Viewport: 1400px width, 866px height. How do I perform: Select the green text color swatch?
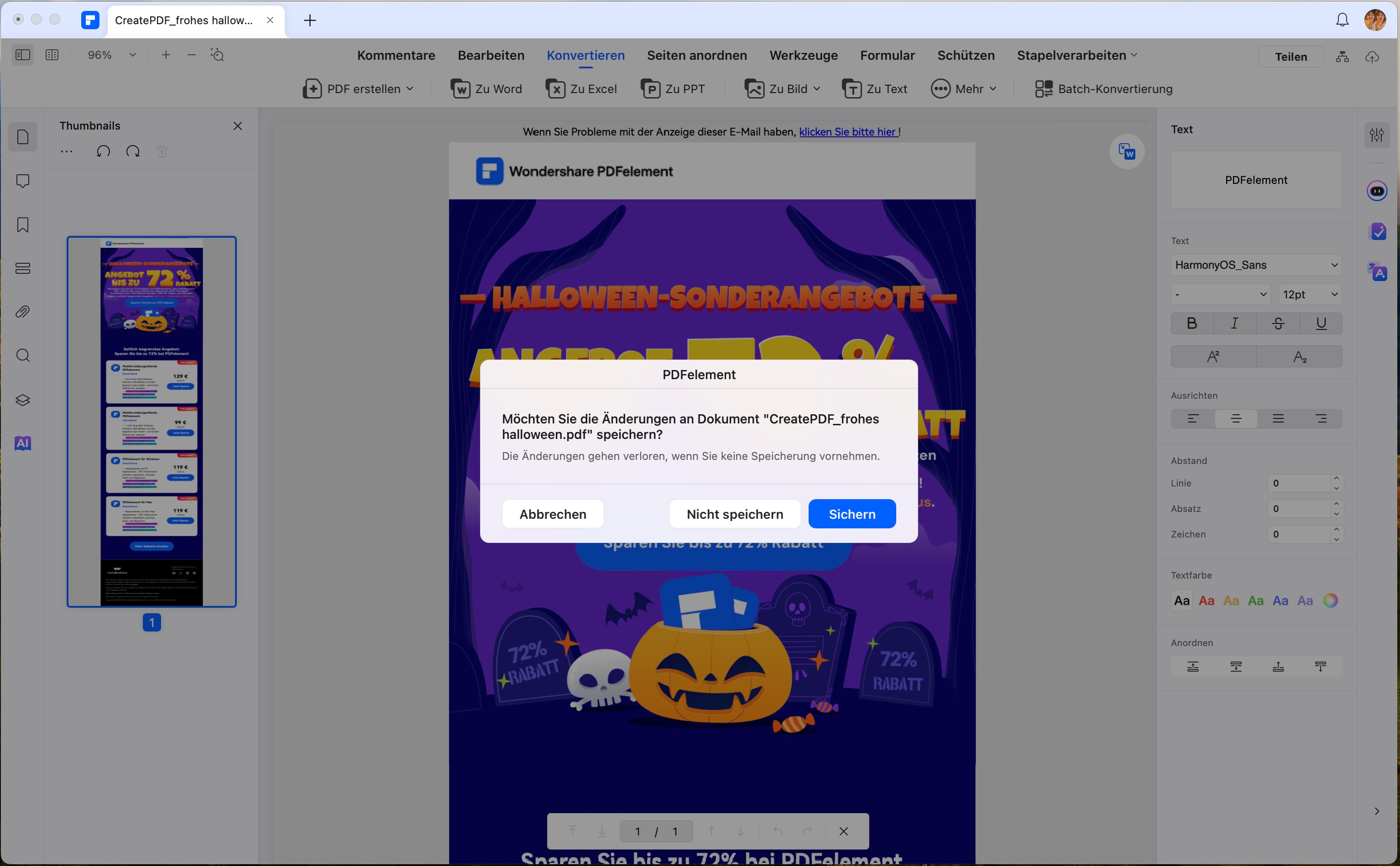point(1256,601)
